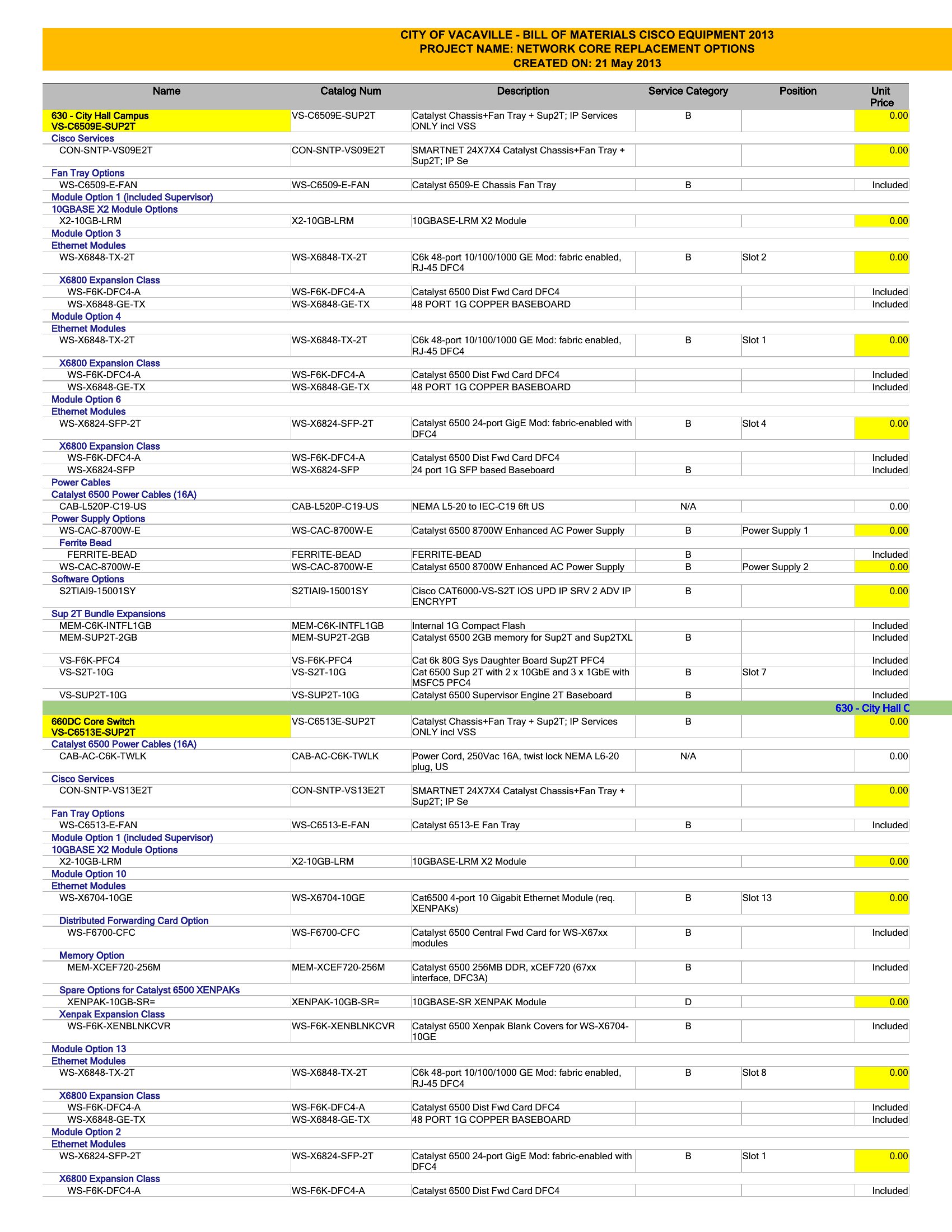Image resolution: width=952 pixels, height=1232 pixels.
Task: Click the "Power Cables" section heading
Action: (81, 482)
